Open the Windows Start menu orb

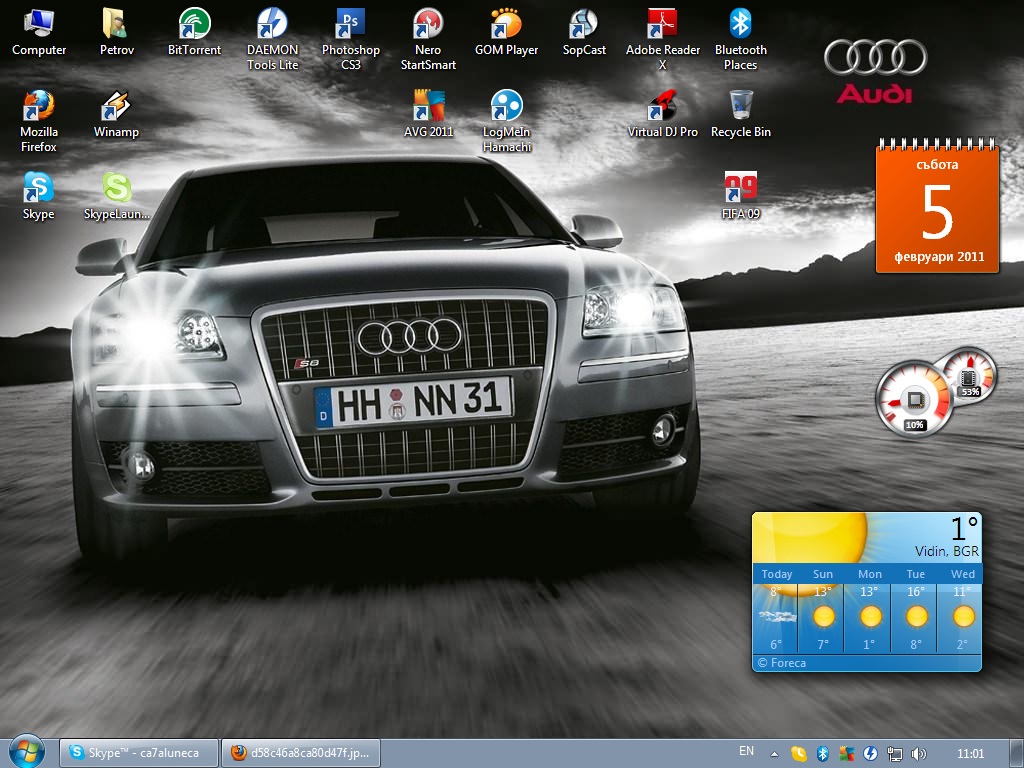pyautogui.click(x=27, y=751)
